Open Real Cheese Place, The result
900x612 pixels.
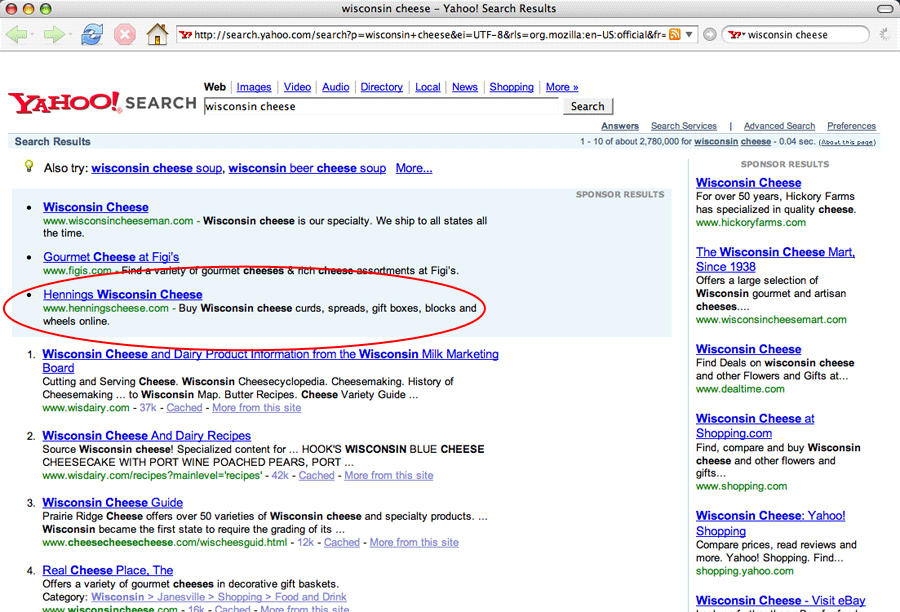pos(108,570)
